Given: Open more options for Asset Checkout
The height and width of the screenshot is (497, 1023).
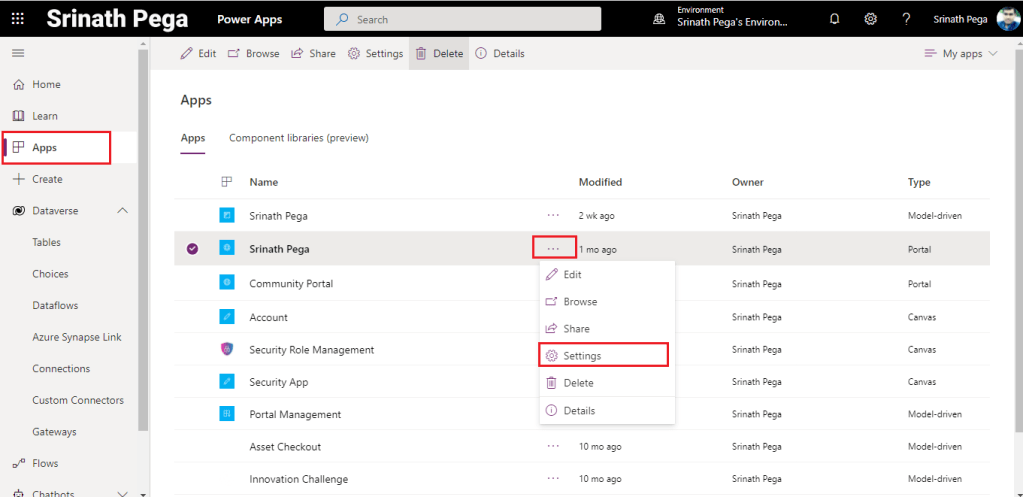Looking at the screenshot, I should pyautogui.click(x=553, y=447).
